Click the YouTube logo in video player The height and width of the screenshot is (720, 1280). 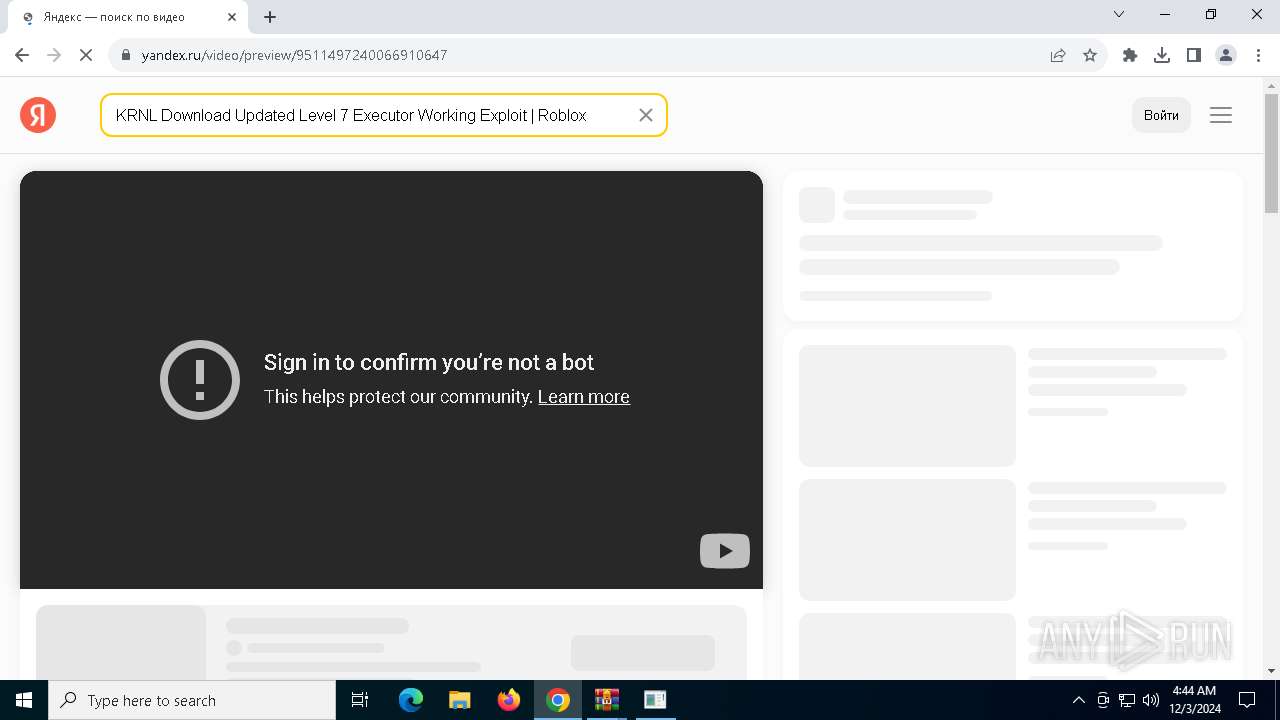click(725, 551)
